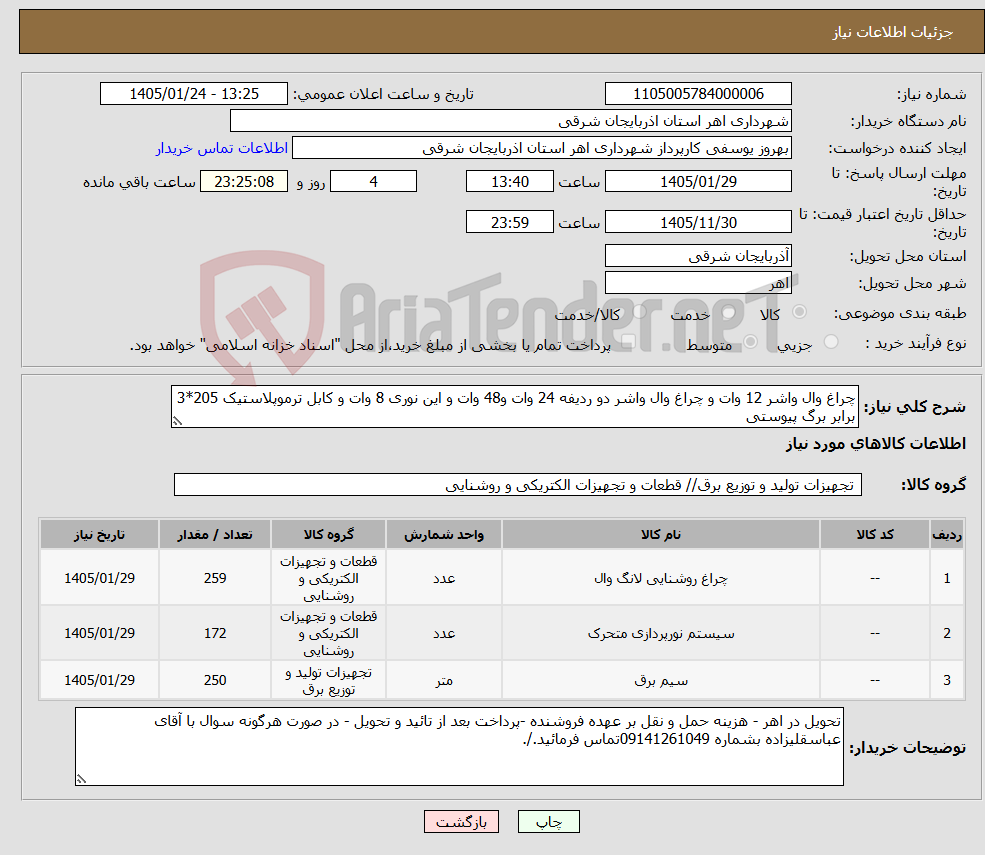
Task: Select the کالا radio button
Action: coord(800,312)
